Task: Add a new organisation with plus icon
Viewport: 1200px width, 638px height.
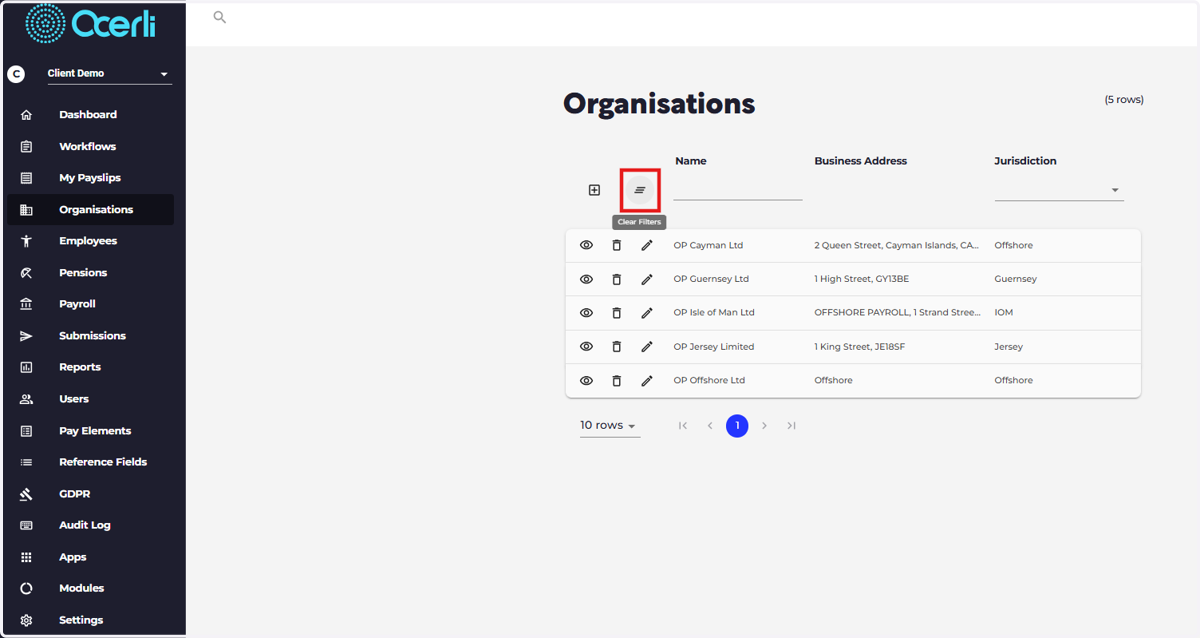Action: [594, 190]
